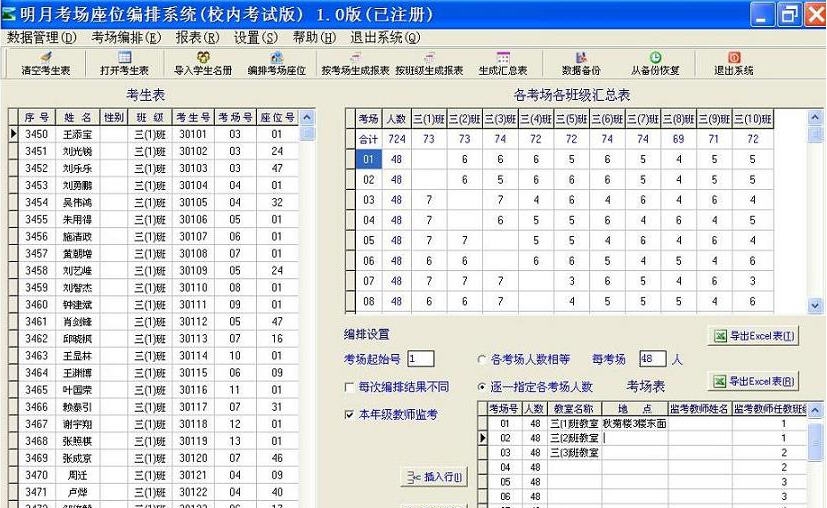827x508 pixels.
Task: Click 三(3)班教室 cell in 考场表
Action: coord(574,453)
